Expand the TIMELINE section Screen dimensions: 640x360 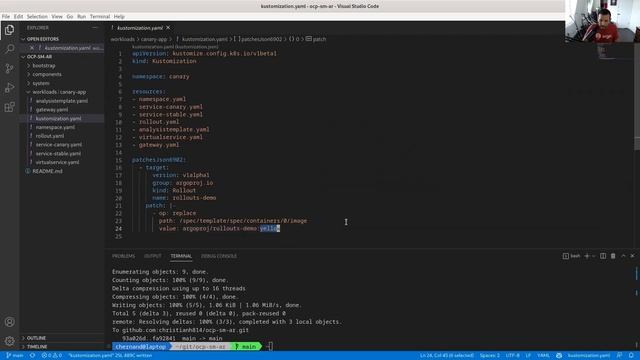tap(37, 347)
